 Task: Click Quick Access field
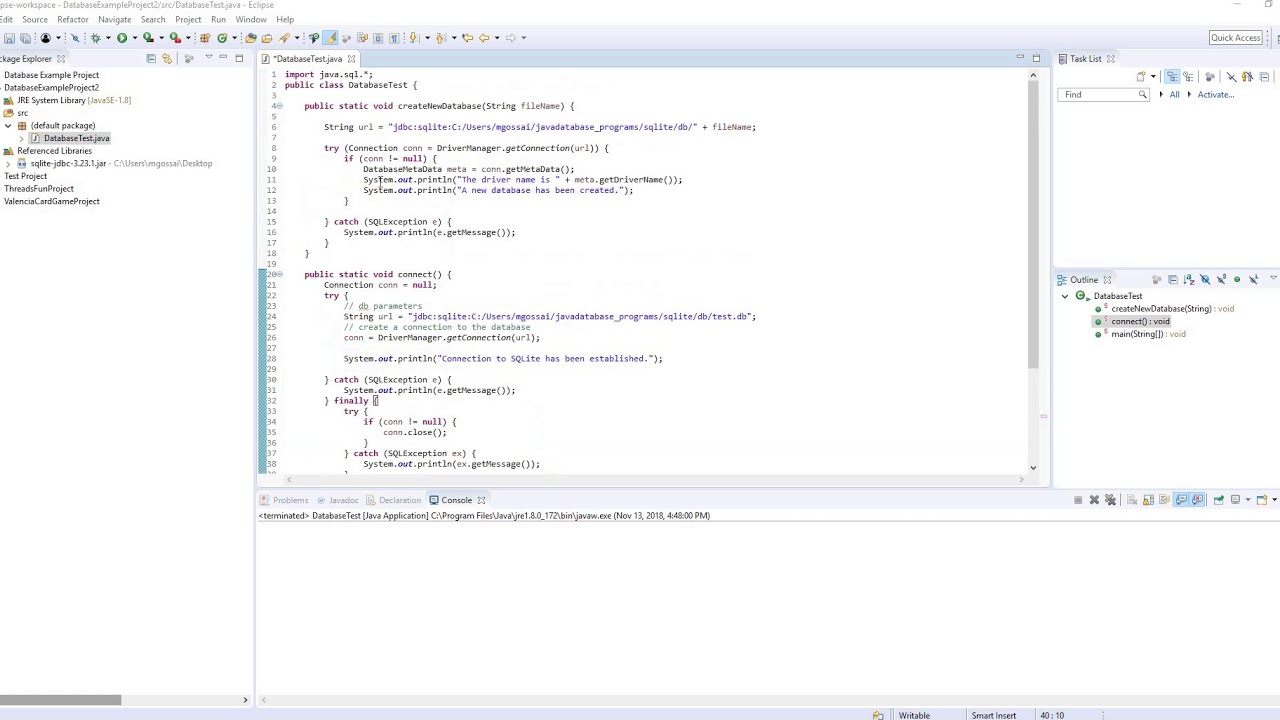click(x=1235, y=38)
